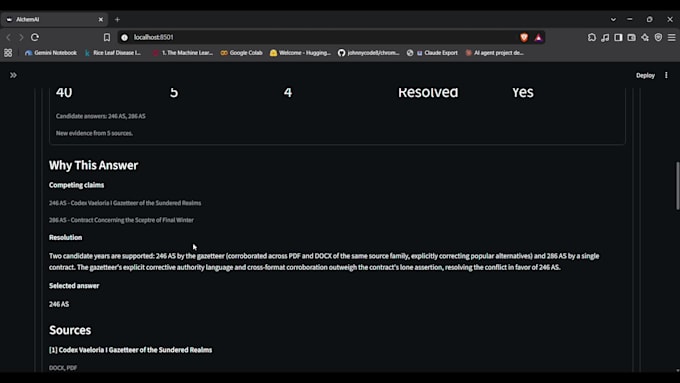Open the tab search dropdown chevron
This screenshot has width=680, height=383.
[x=613, y=20]
